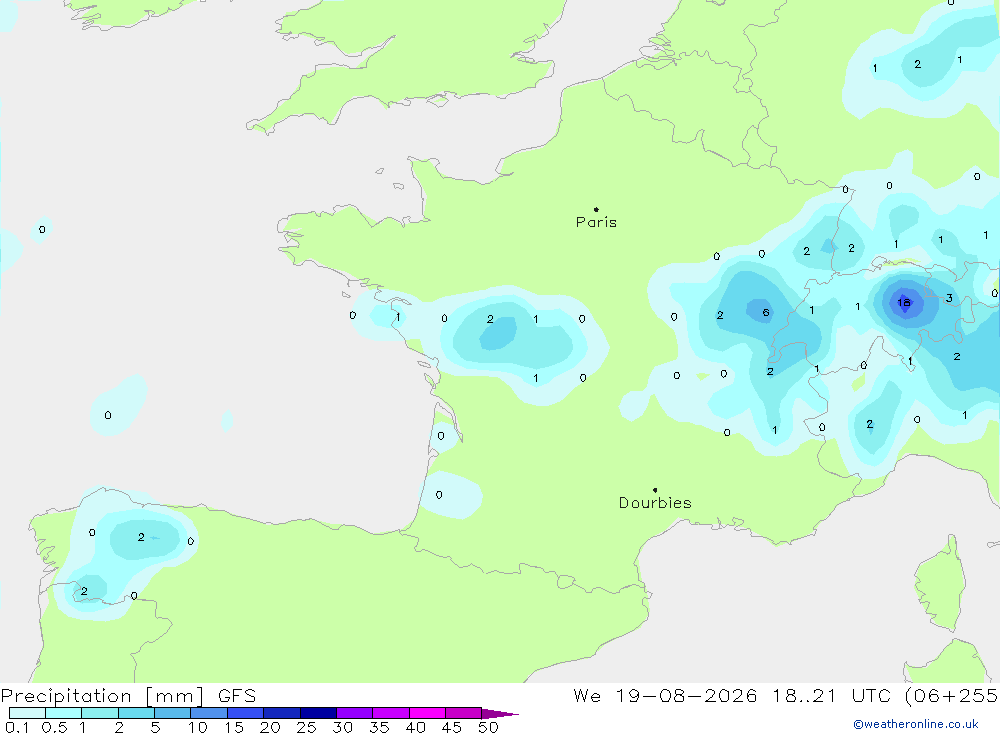Click the '40' legend scale label

pyautogui.click(x=415, y=727)
